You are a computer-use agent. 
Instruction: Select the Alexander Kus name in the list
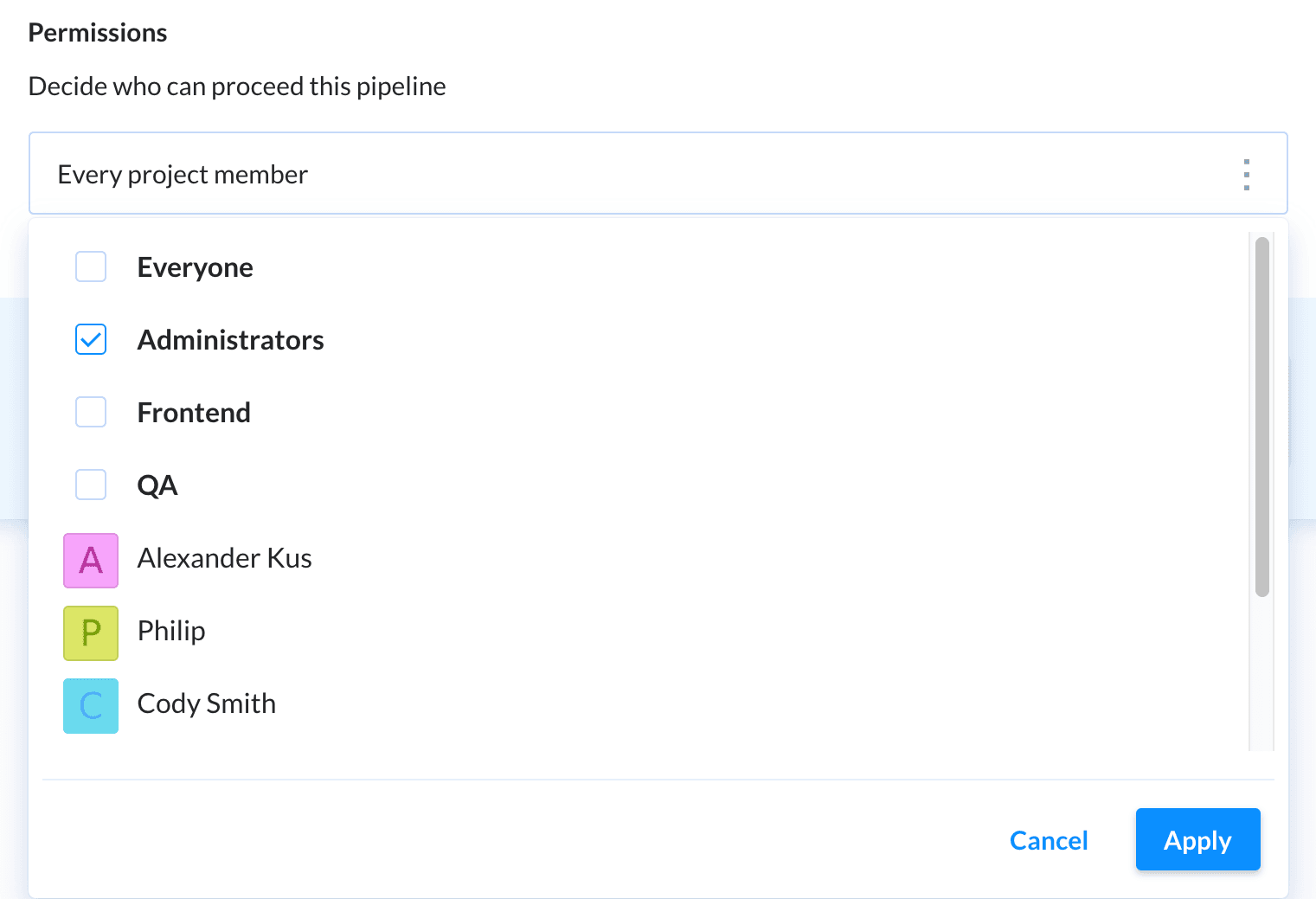225,558
